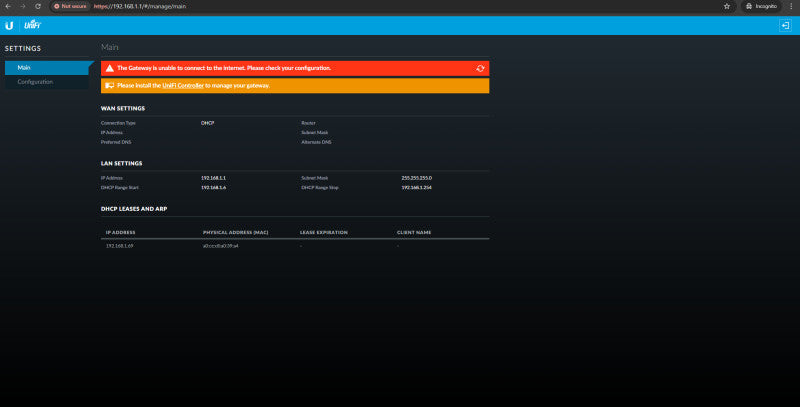
Task: Click the subnet mask value 255.255.255.0
Action: (x=416, y=178)
